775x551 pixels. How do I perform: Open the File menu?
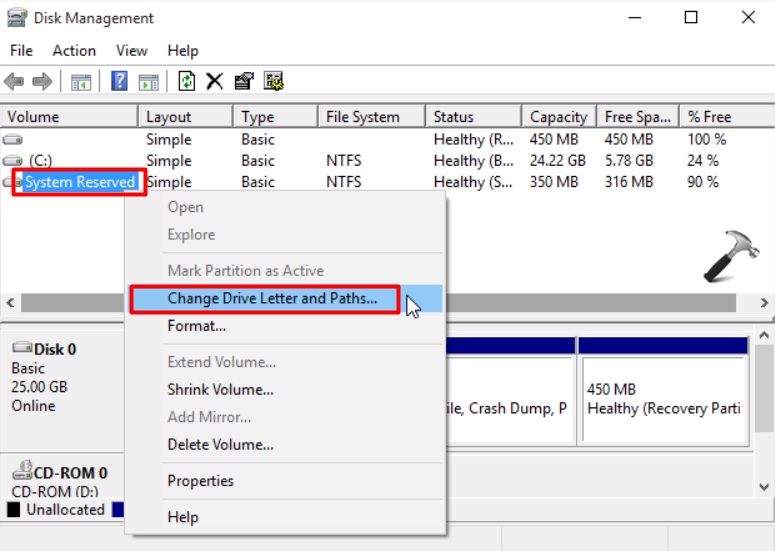coord(21,50)
